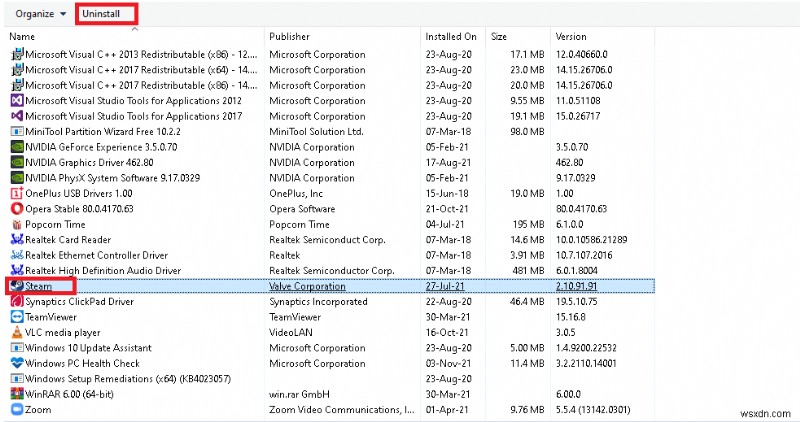Click MiniTool Solution Ltd. publisher cell

(x=316, y=131)
